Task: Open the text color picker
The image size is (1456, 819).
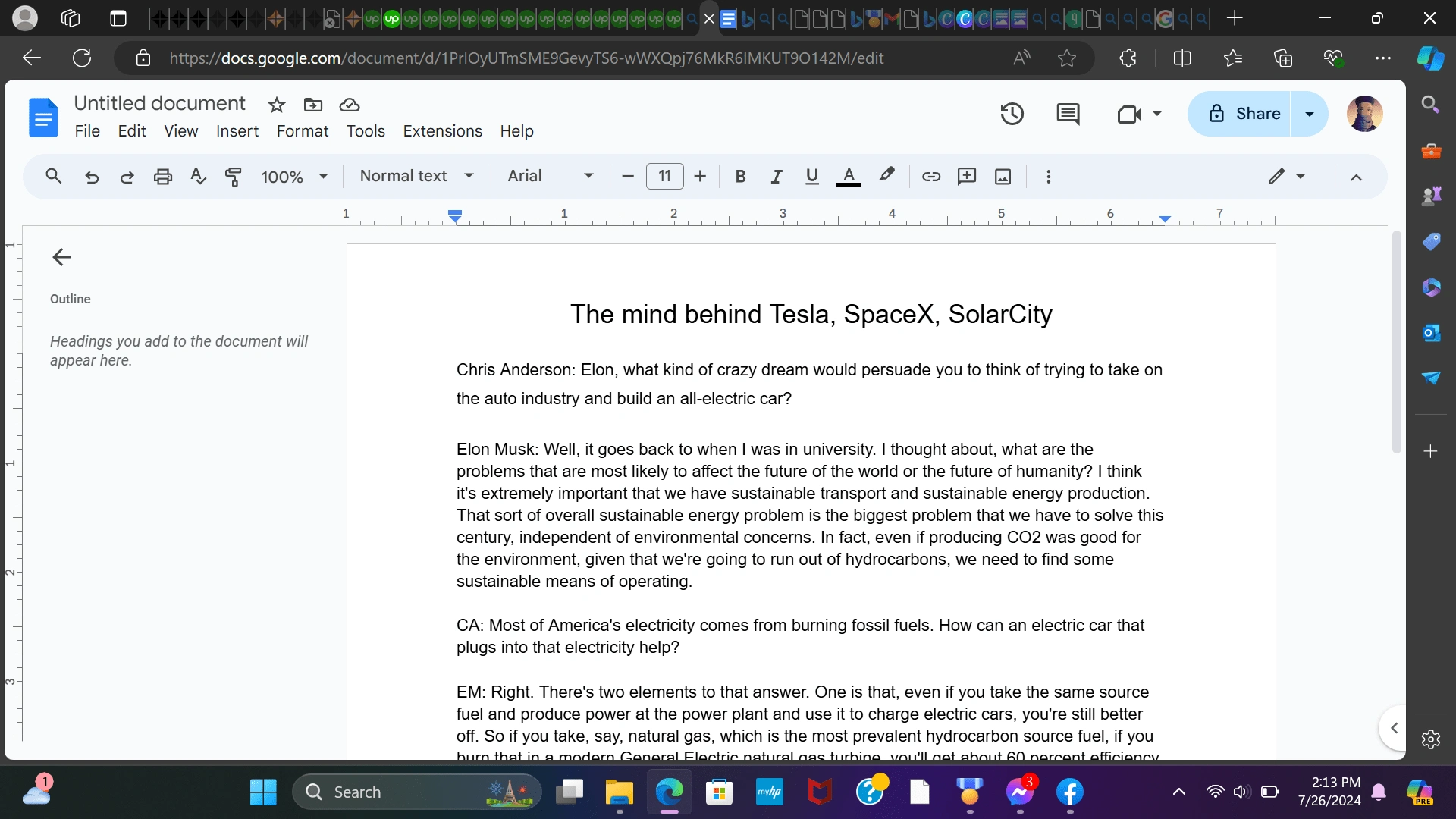Action: coord(849,177)
